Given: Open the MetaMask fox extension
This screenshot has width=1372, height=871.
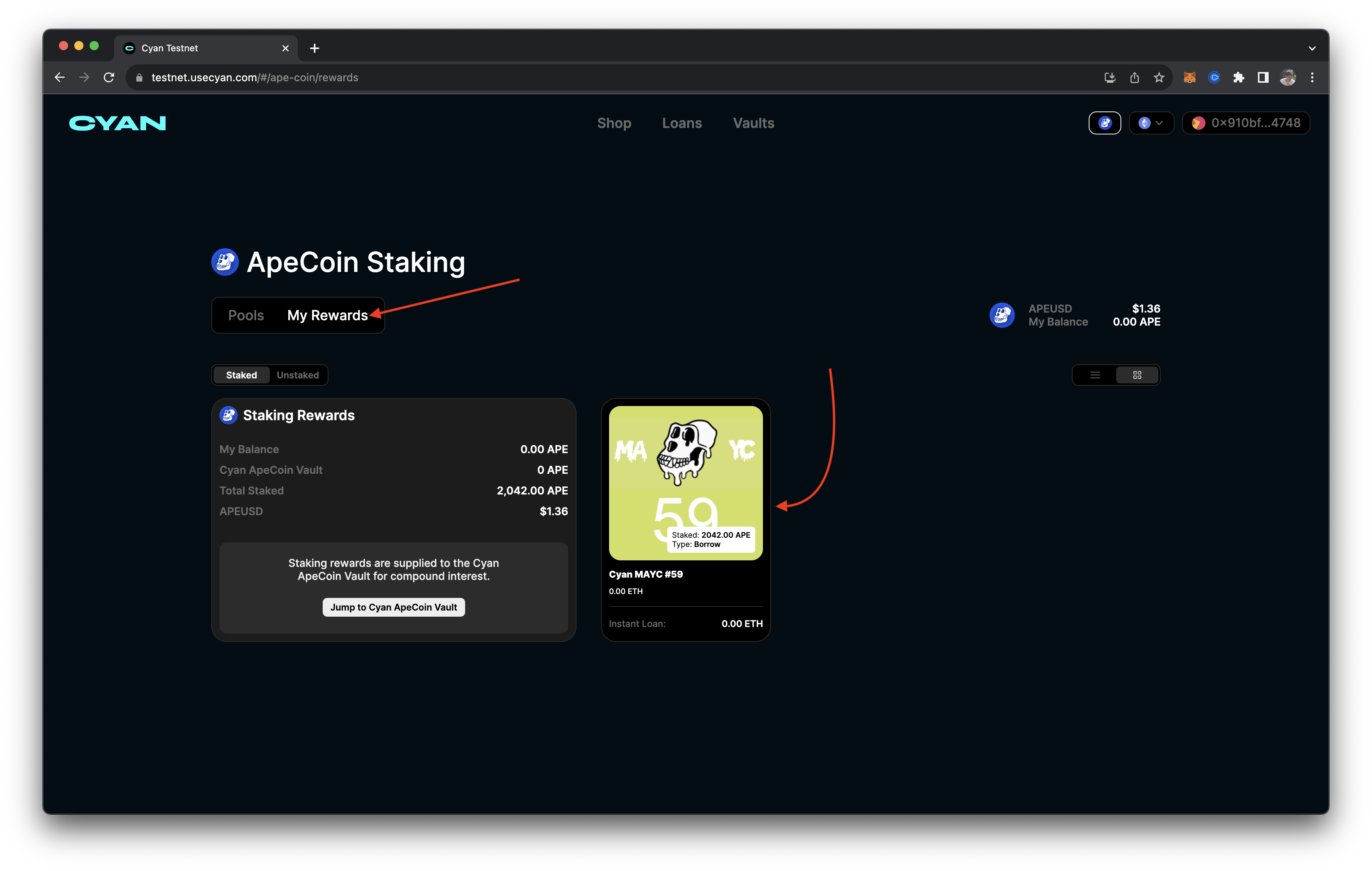Looking at the screenshot, I should 1189,77.
